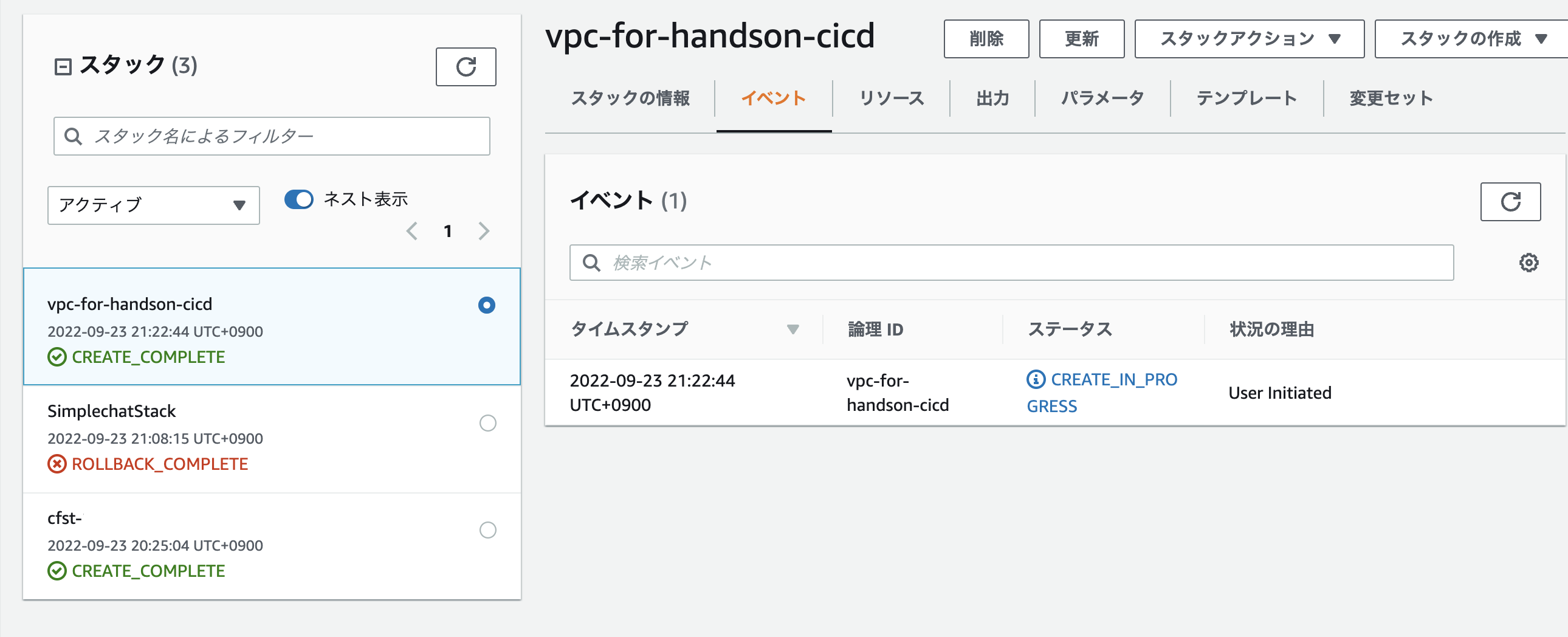Select the SimplechatStack radio button
This screenshot has width=1568, height=637.
pyautogui.click(x=487, y=423)
